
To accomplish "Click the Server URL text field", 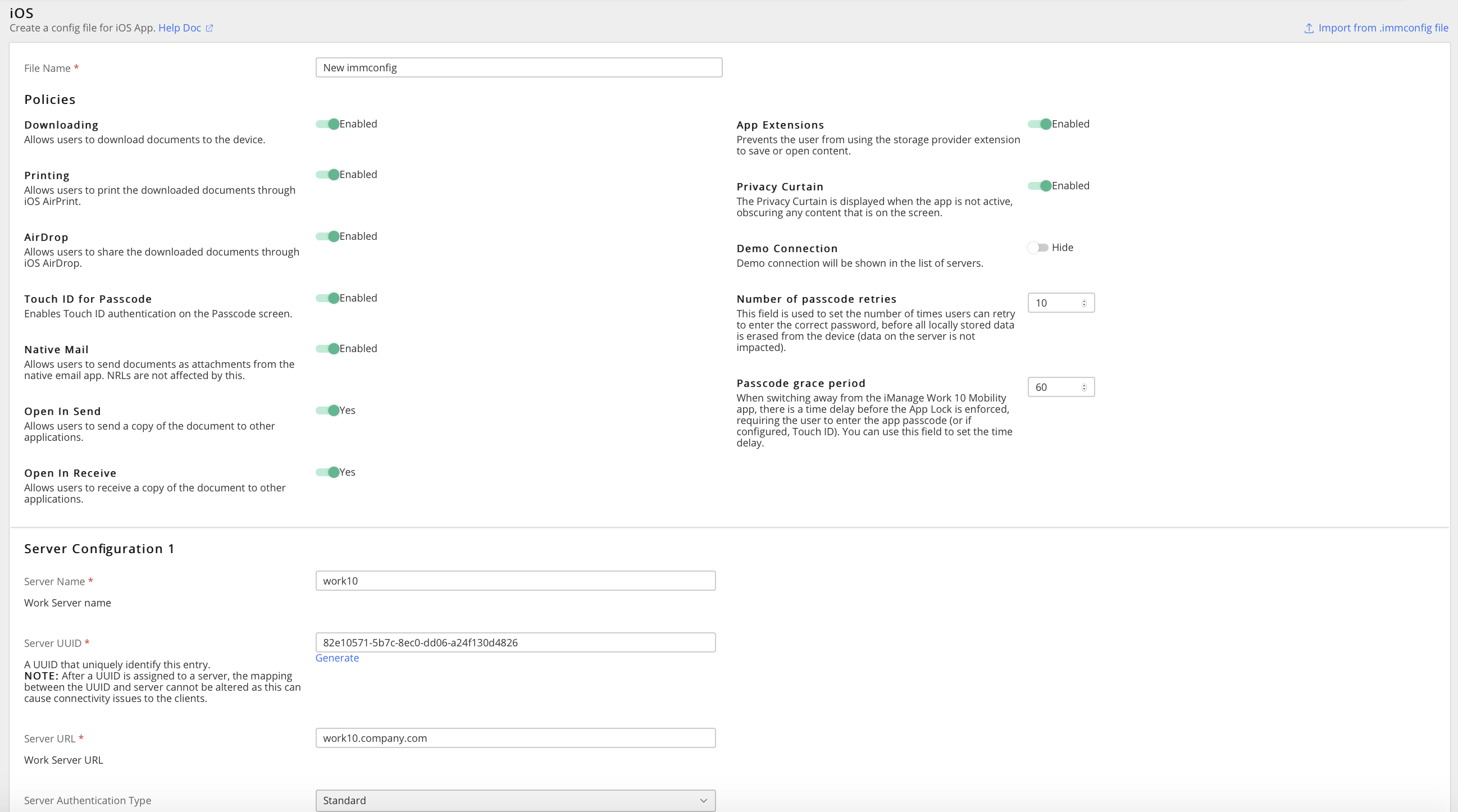I will (x=515, y=738).
